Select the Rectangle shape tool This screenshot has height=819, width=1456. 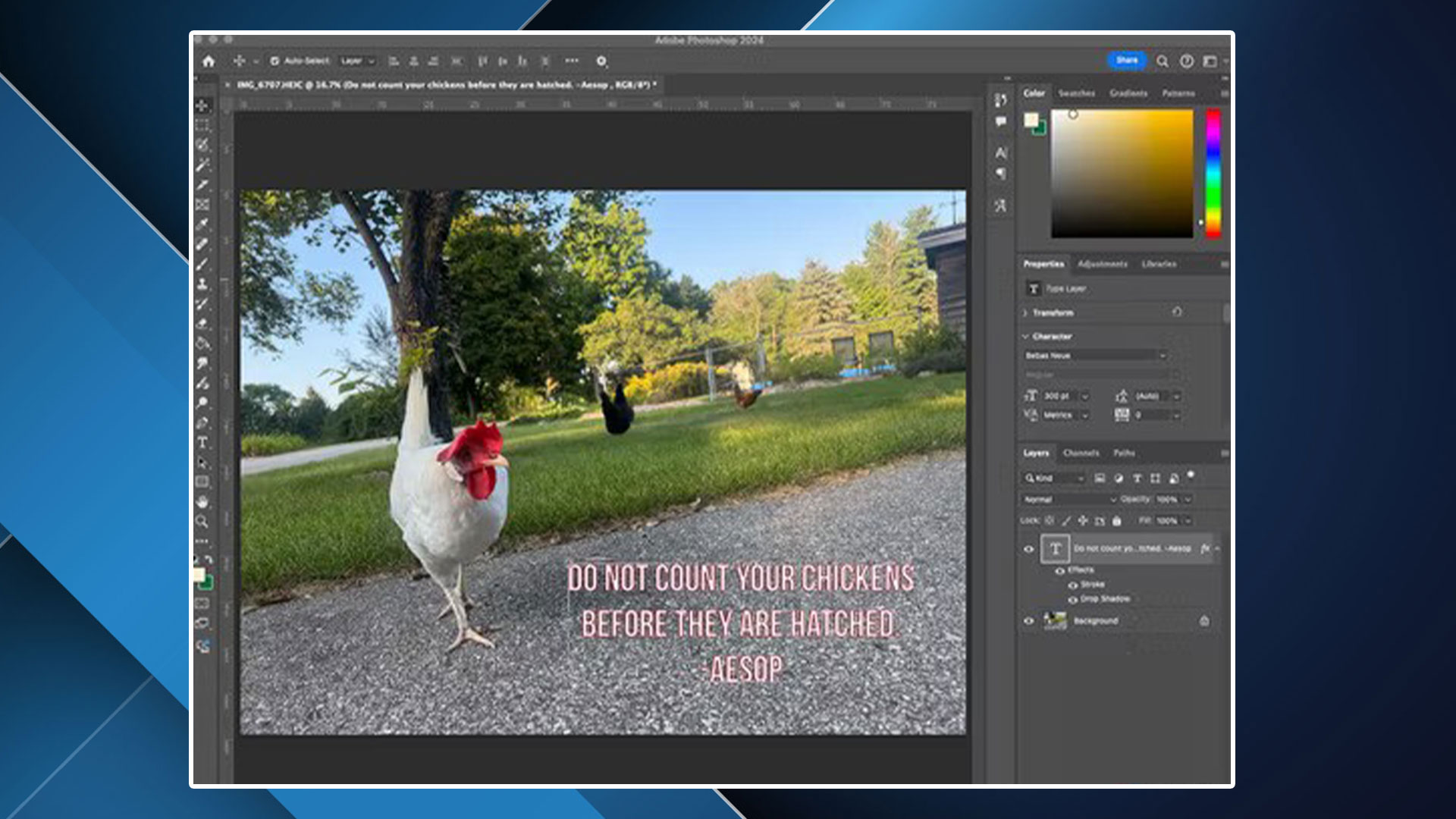(202, 482)
